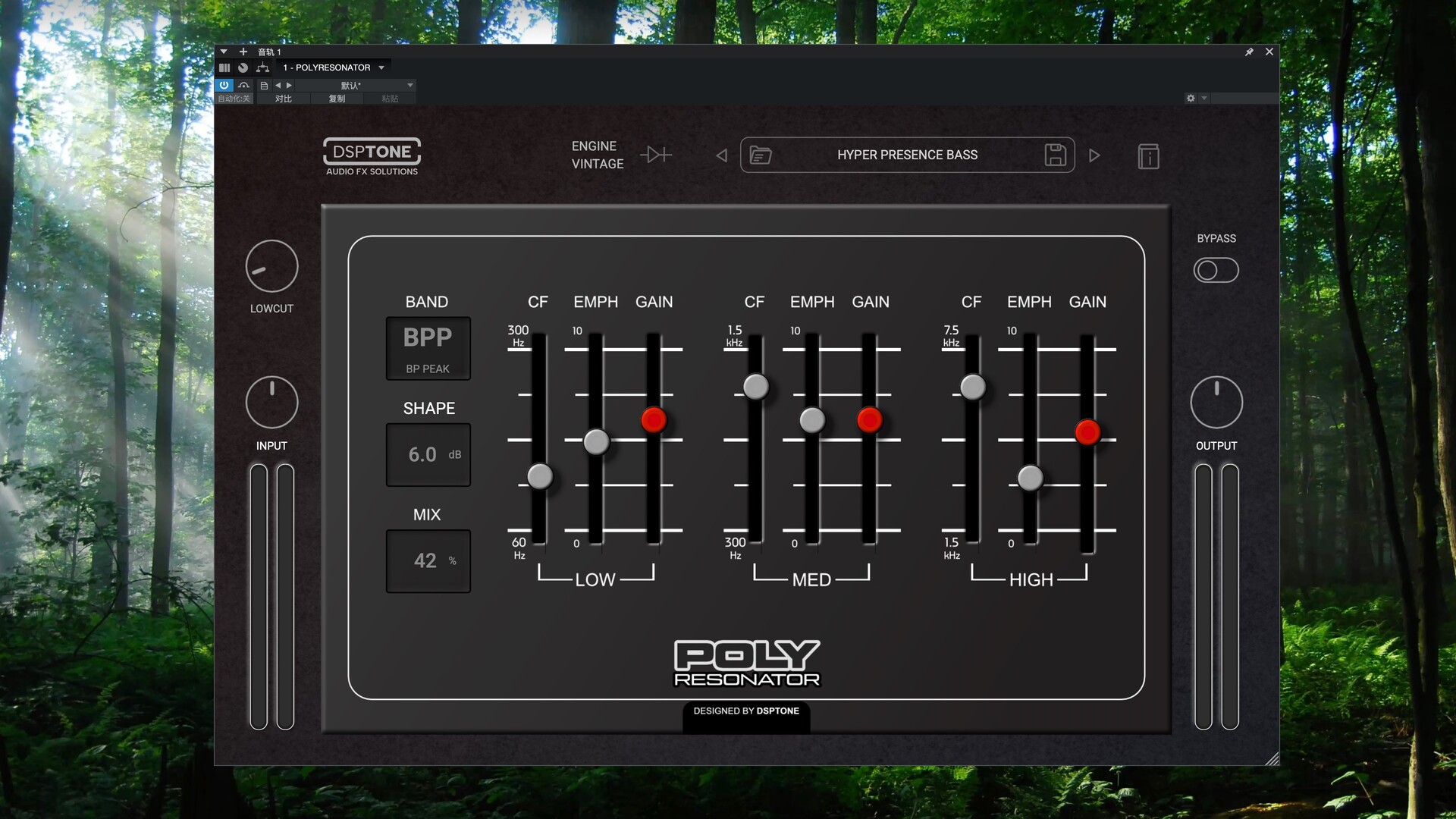Screen dimensions: 1456x819
Task: Click the BPP band mode button
Action: tap(428, 347)
